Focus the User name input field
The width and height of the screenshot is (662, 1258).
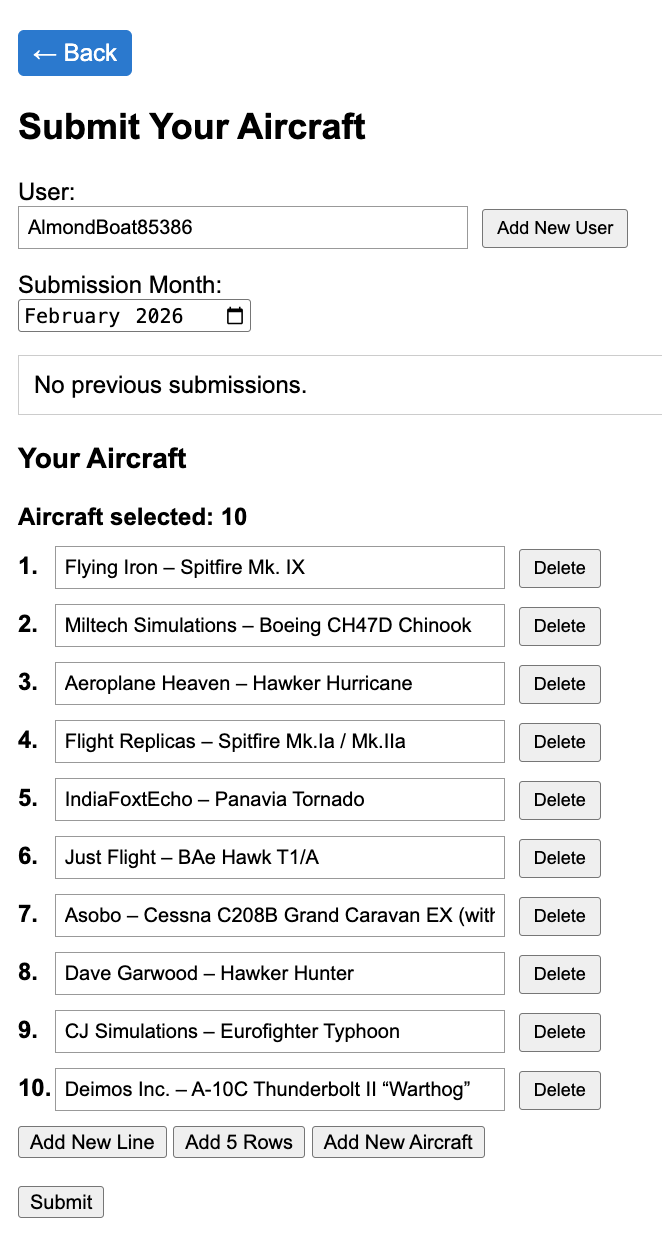coord(243,228)
